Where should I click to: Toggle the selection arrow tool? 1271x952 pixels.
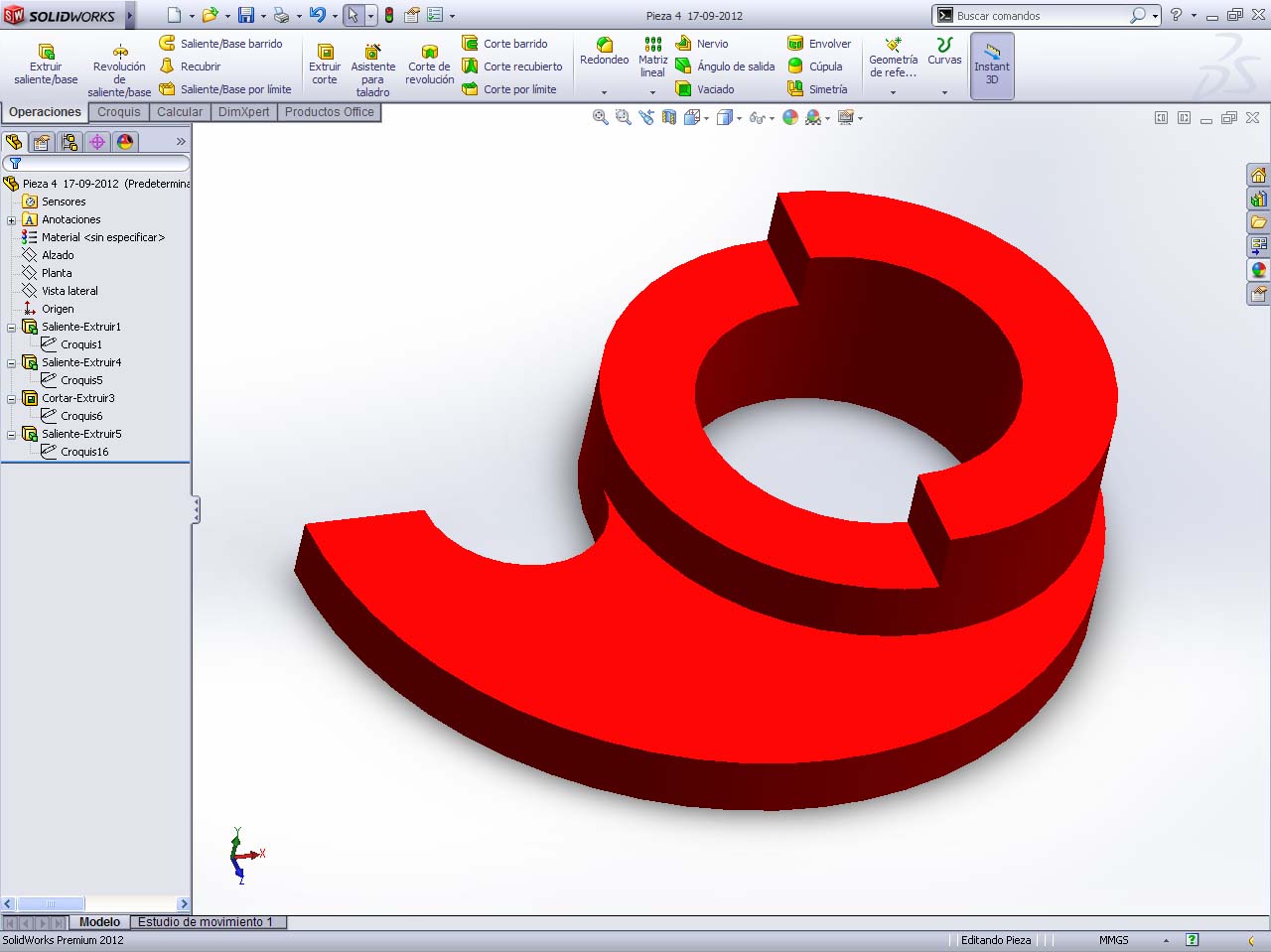click(353, 15)
